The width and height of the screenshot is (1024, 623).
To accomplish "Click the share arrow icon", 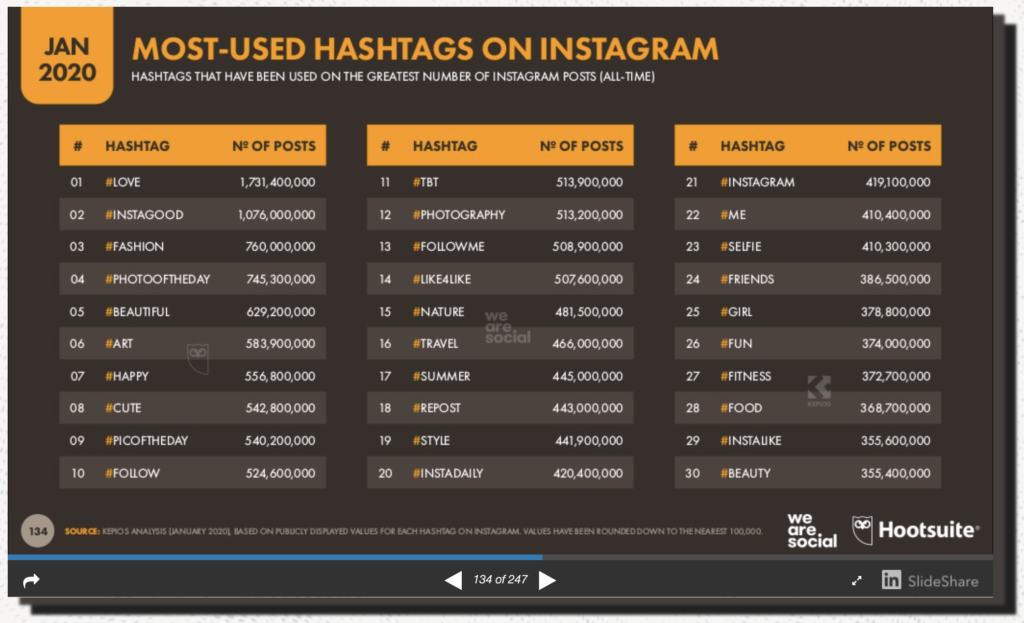I will [x=31, y=580].
